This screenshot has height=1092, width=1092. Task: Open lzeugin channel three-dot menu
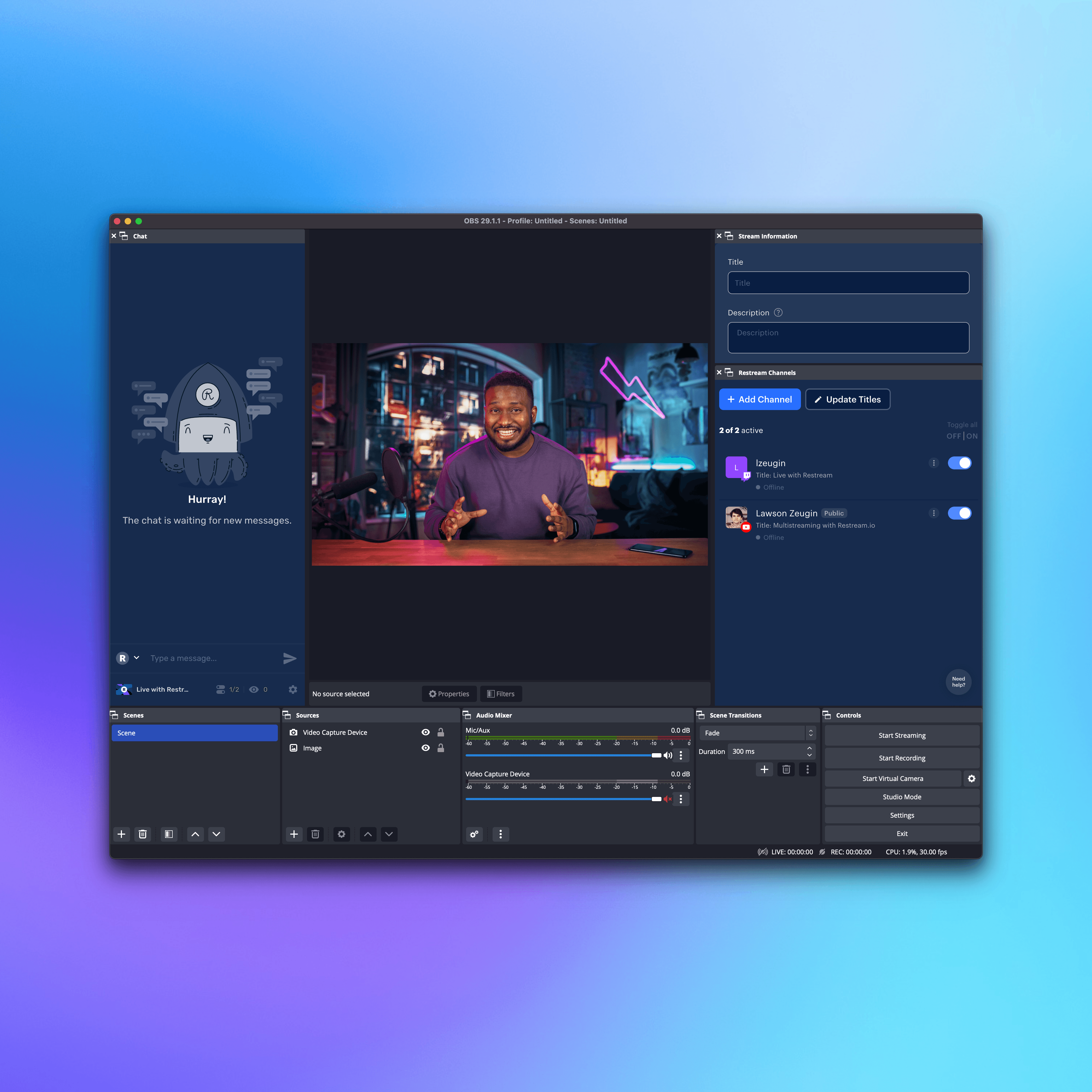click(x=934, y=463)
